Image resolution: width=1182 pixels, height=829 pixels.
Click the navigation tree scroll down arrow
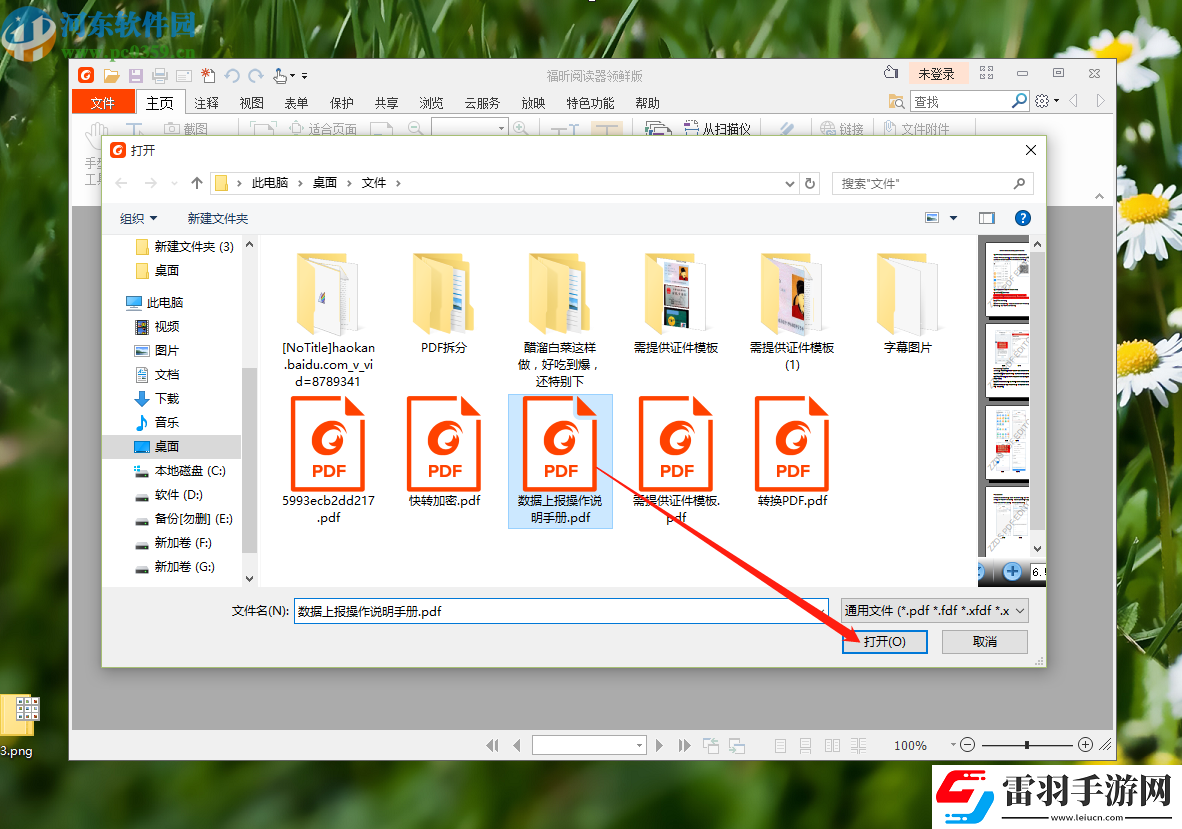point(250,579)
